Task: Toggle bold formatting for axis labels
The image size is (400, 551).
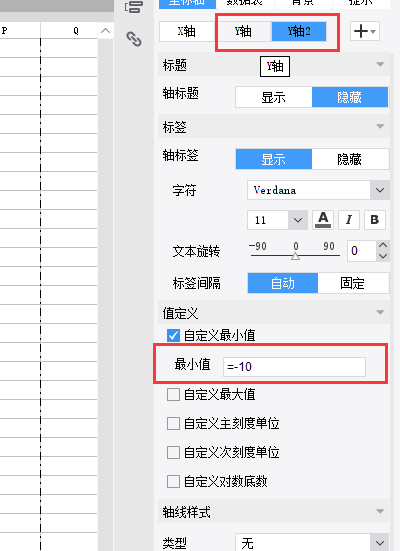Action: [375, 220]
